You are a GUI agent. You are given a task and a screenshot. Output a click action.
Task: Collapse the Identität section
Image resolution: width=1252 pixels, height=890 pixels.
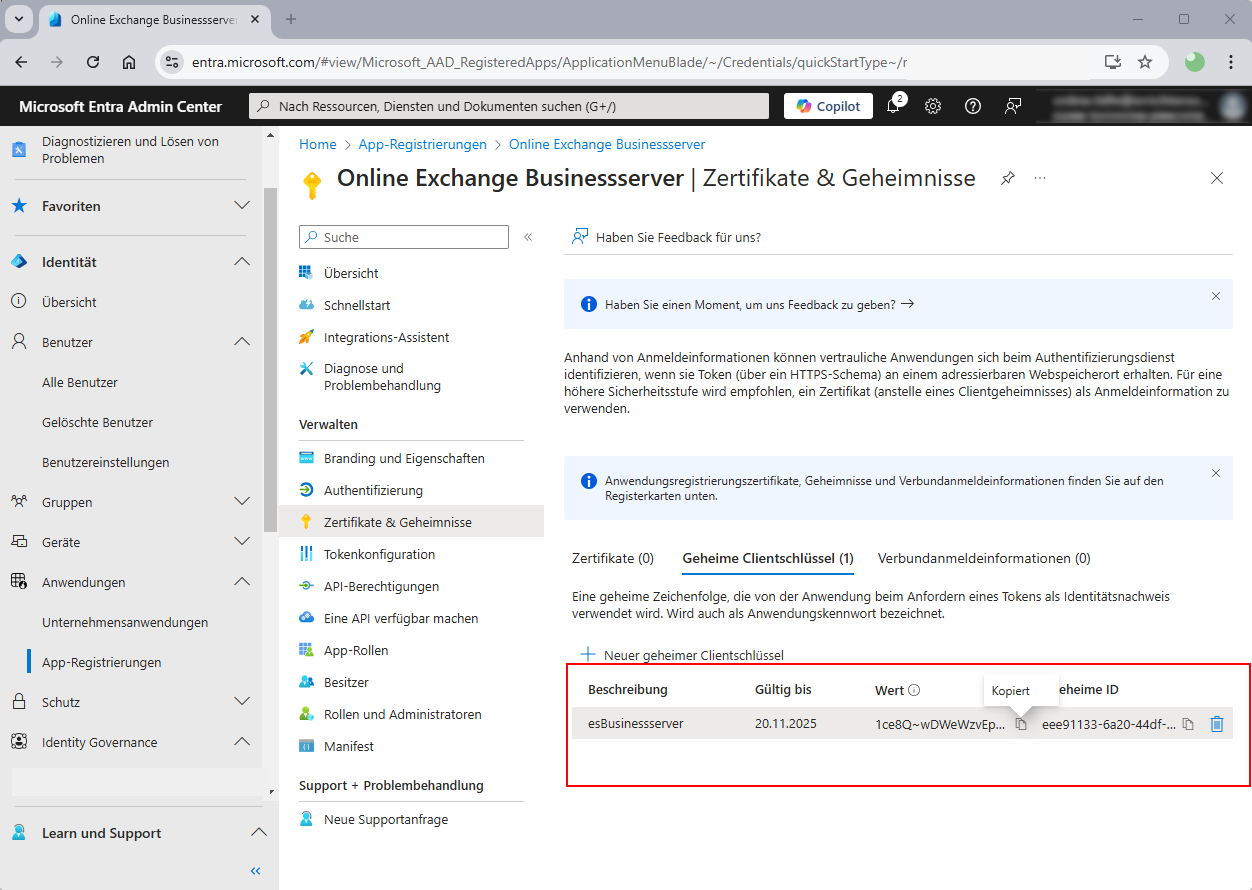click(241, 262)
